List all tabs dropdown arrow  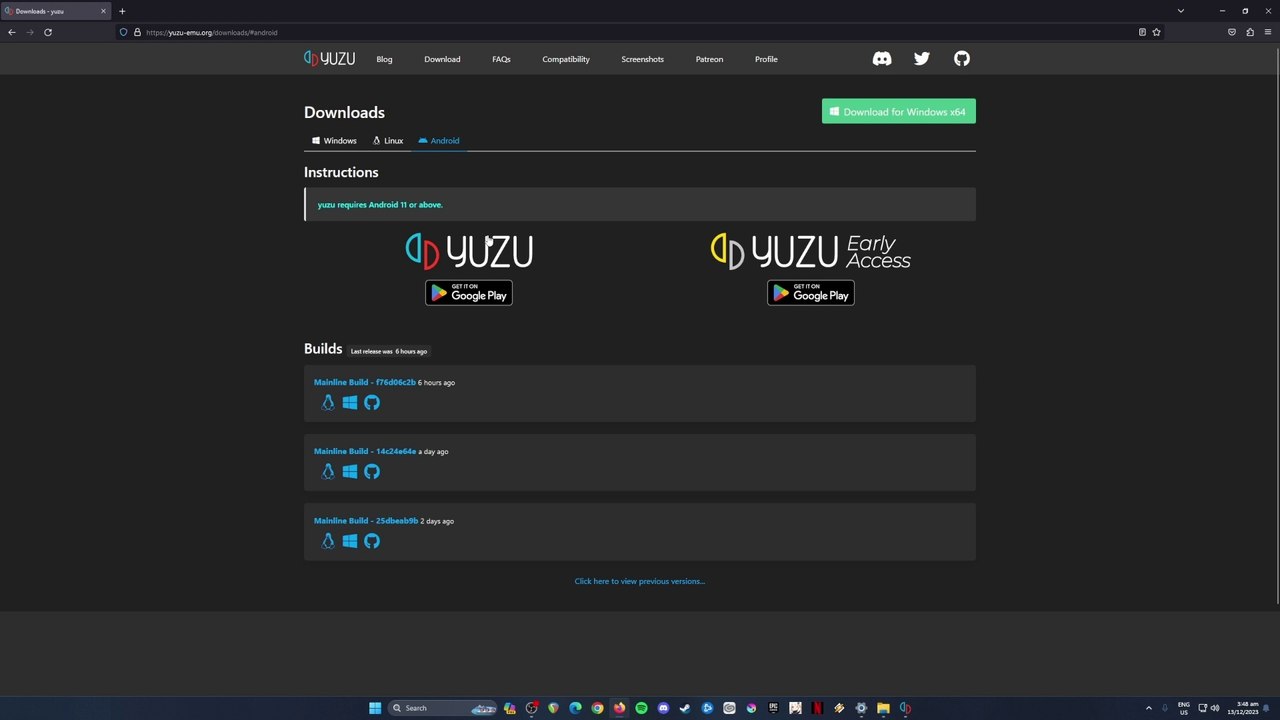[x=1181, y=11]
